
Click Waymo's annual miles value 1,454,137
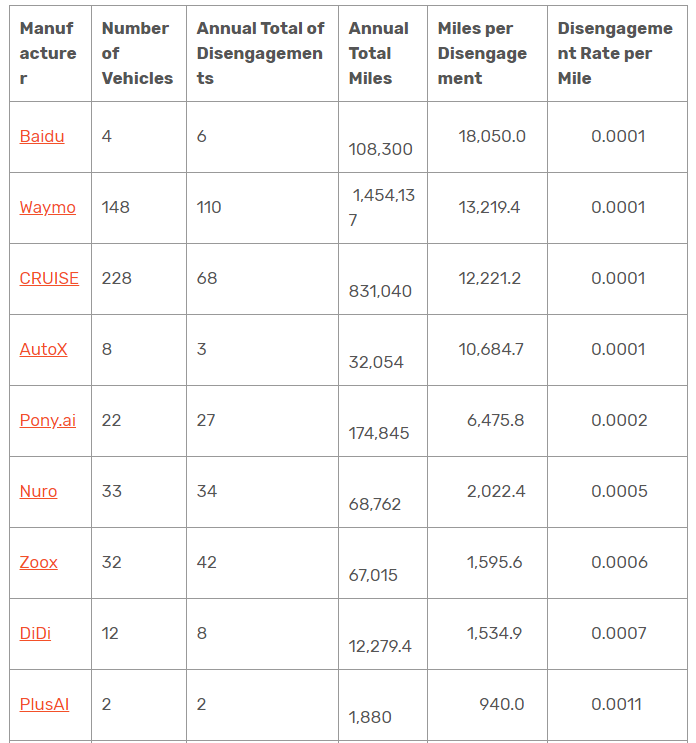(382, 208)
